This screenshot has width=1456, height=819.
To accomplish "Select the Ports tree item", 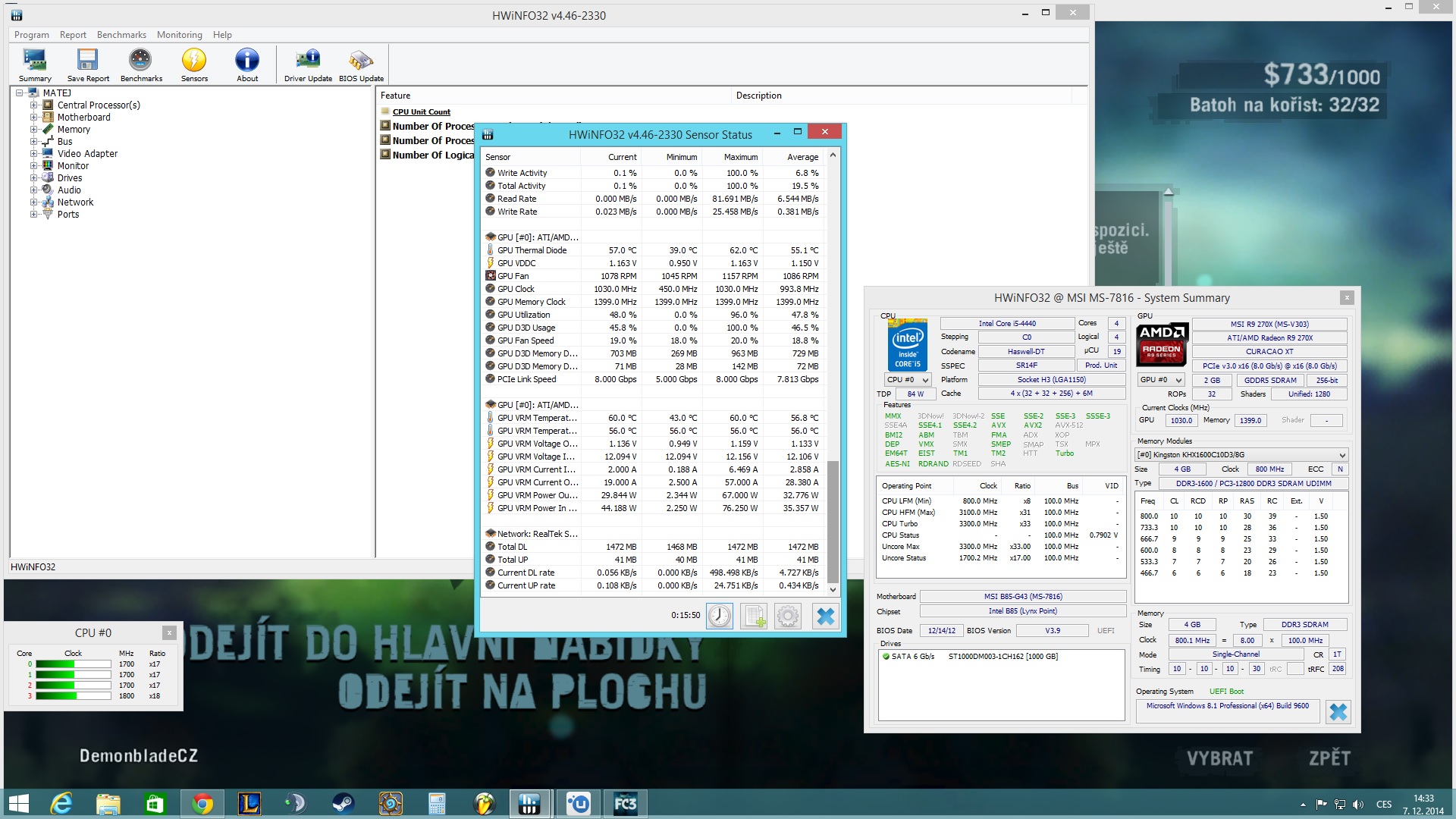I will 67,215.
